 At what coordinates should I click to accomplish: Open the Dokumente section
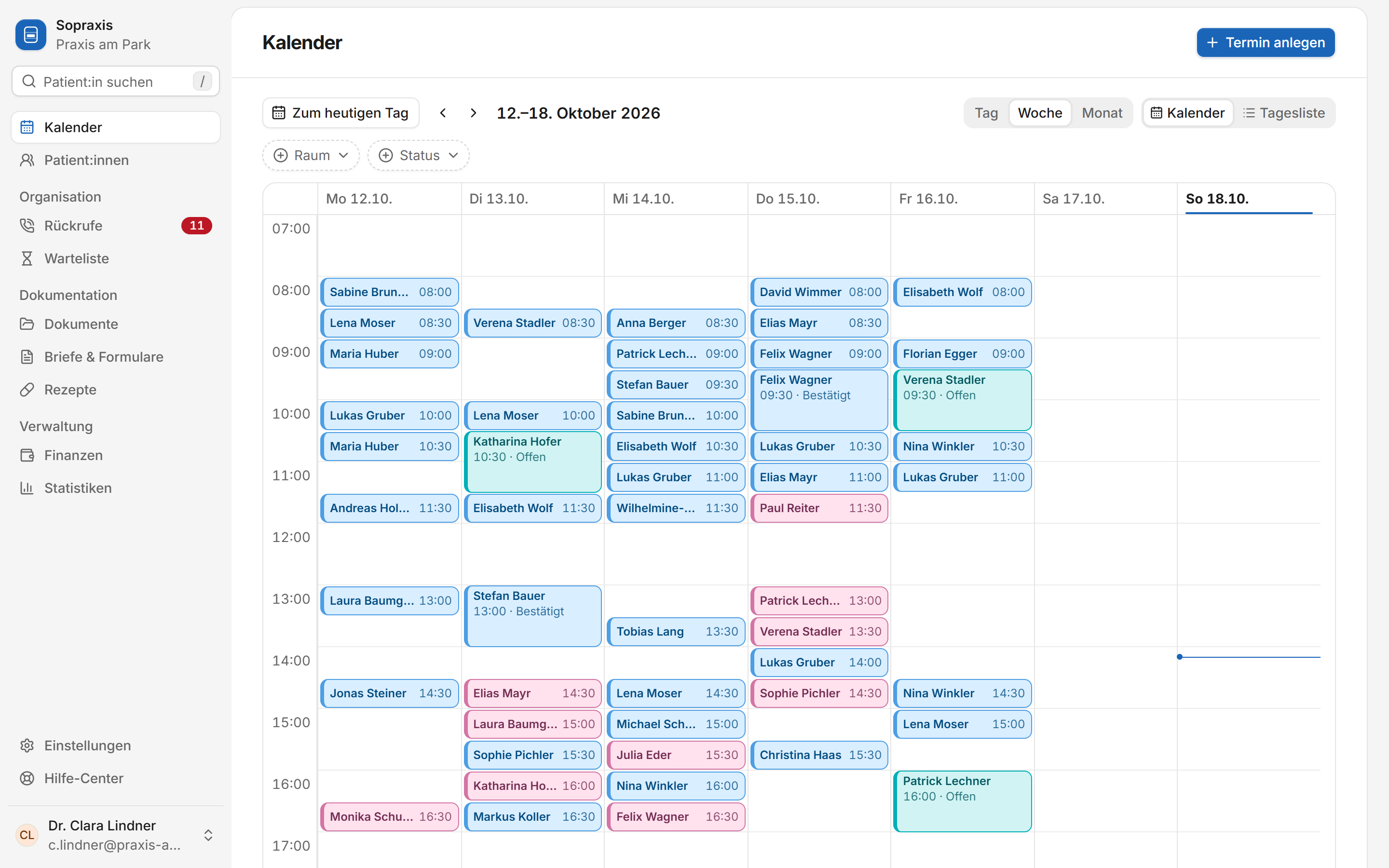coord(115,324)
